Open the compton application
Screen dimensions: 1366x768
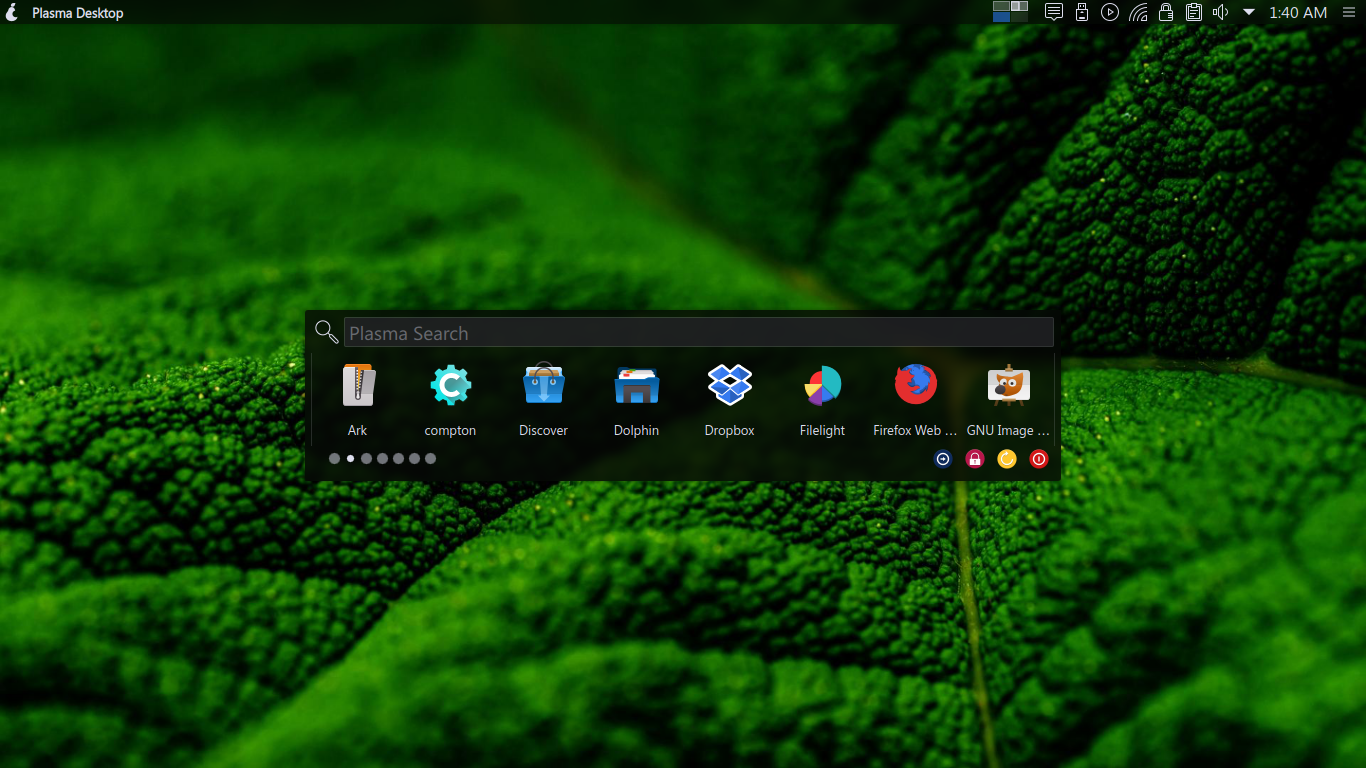[450, 386]
